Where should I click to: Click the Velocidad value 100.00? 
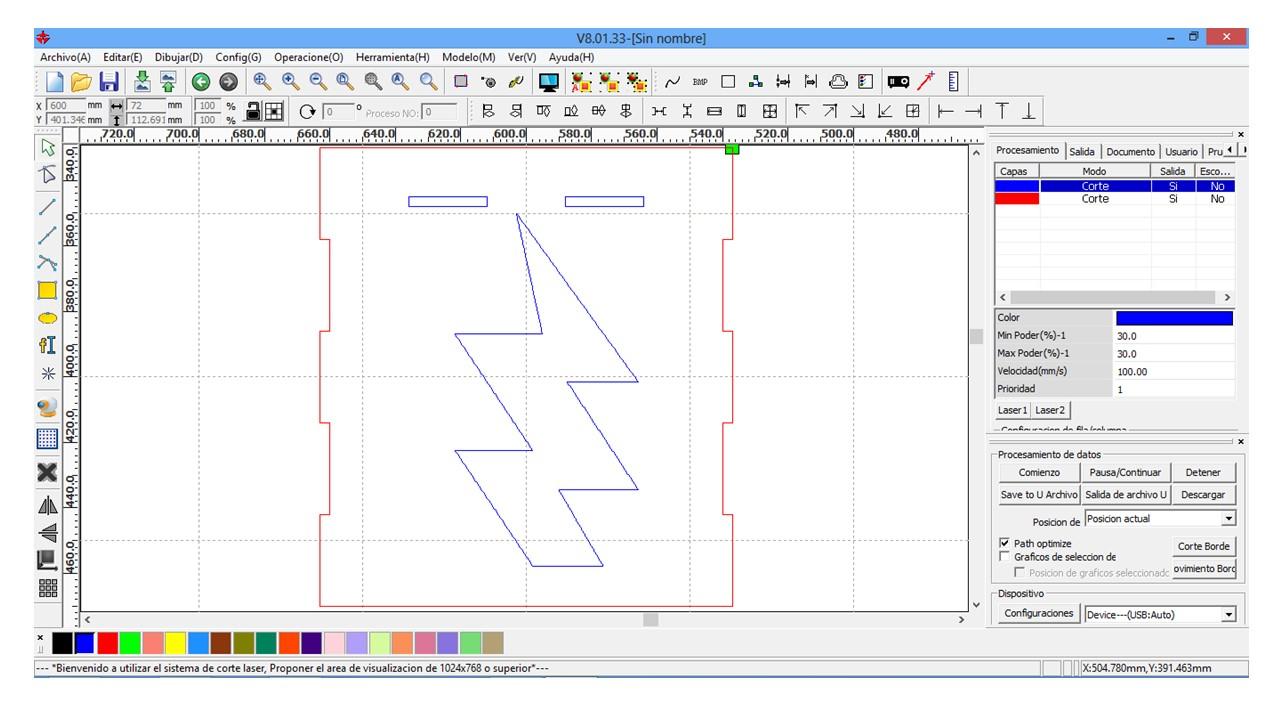tap(1174, 371)
